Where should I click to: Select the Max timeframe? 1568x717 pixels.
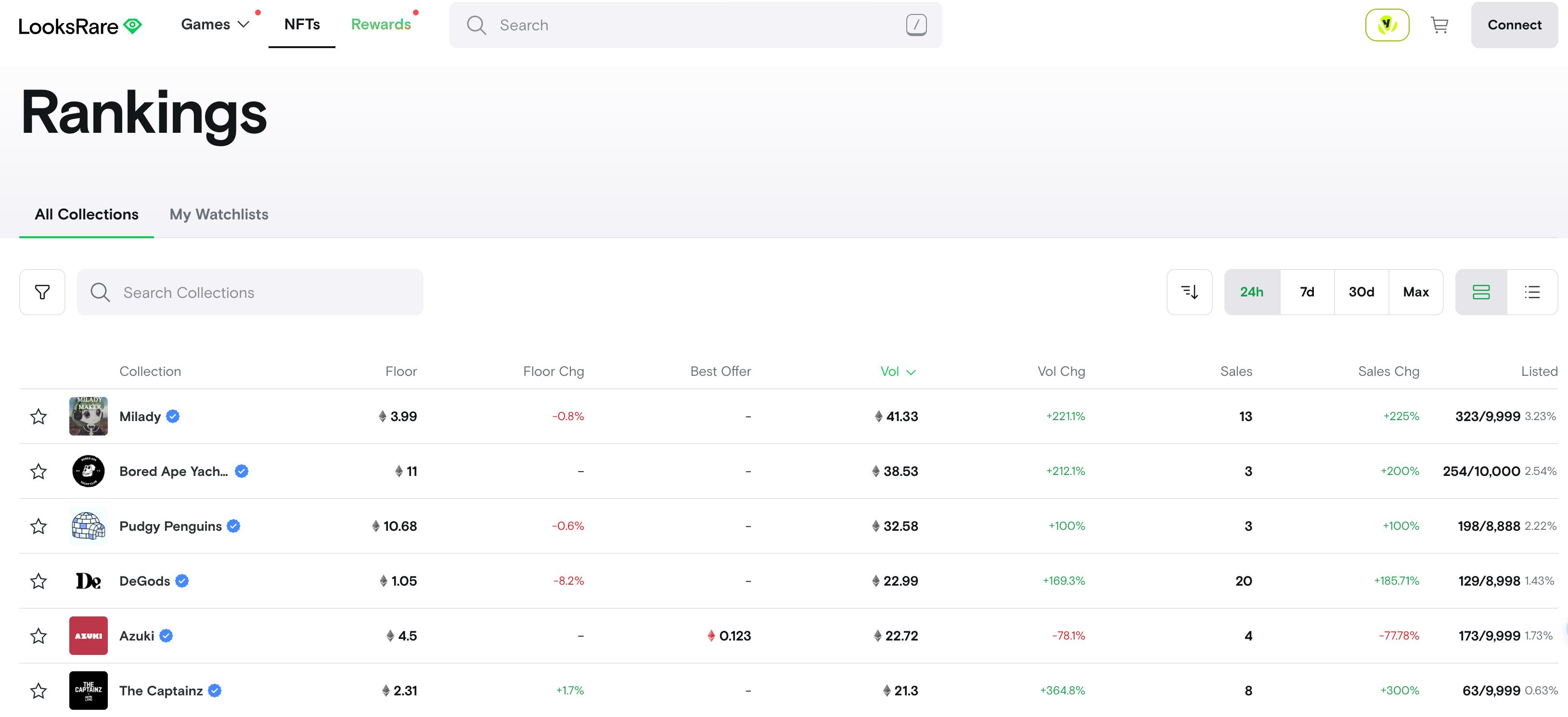(1416, 292)
